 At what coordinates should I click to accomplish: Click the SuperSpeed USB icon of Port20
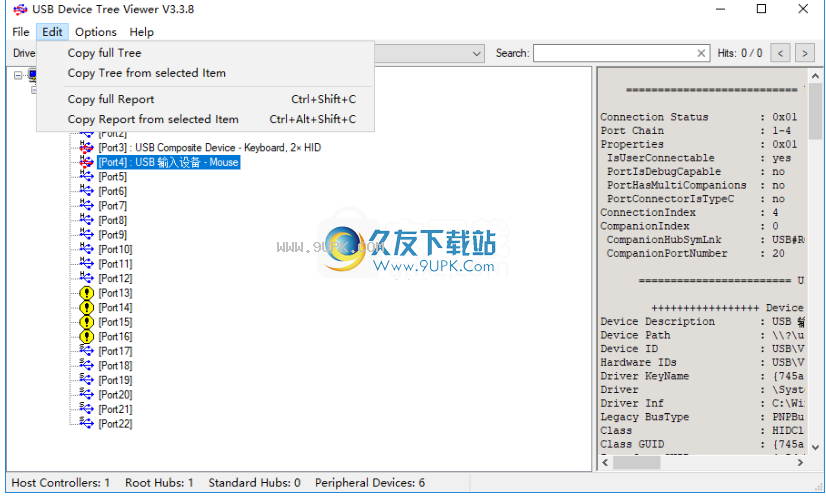86,394
